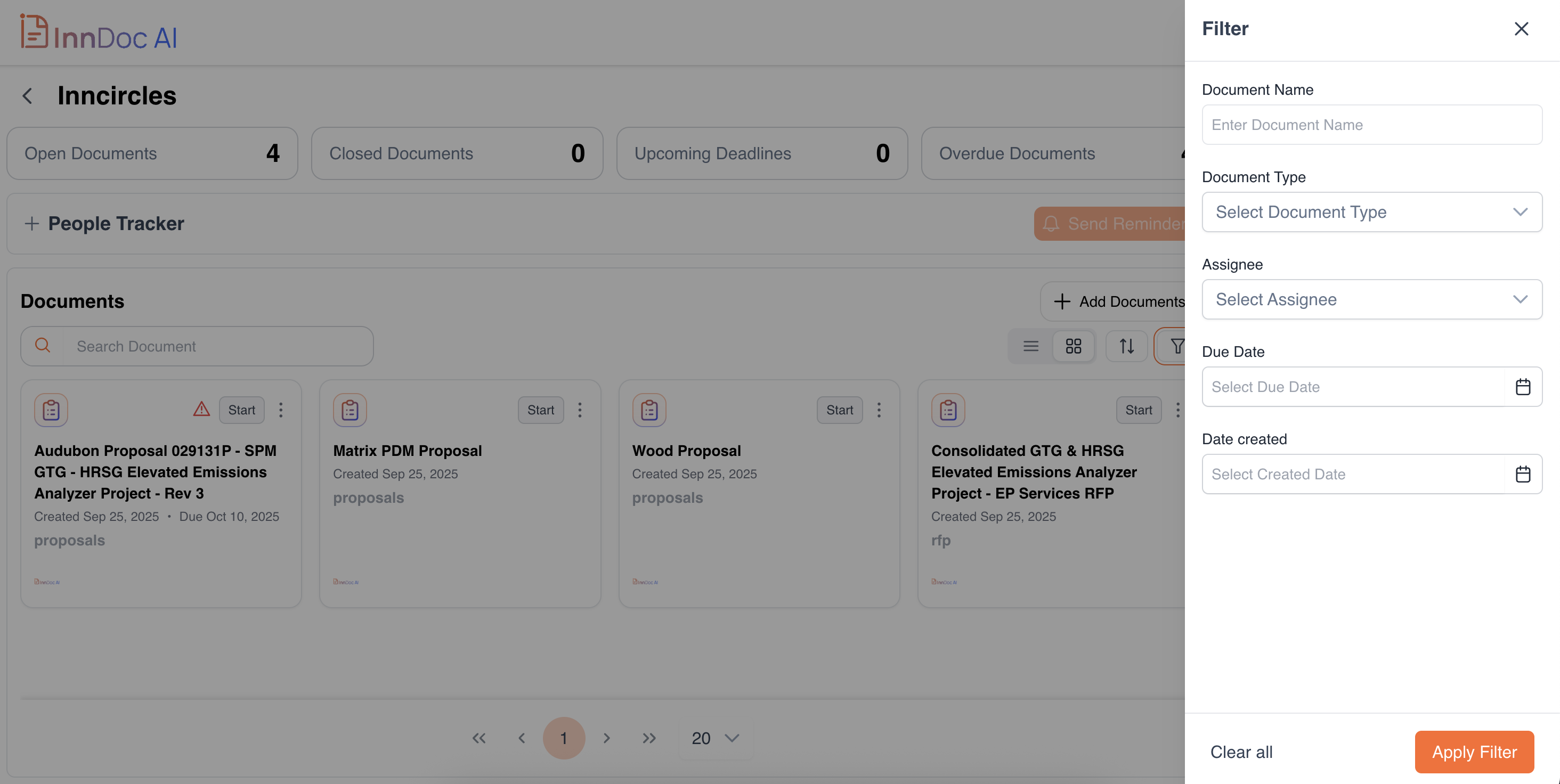Click the sort documents icon
Viewport: 1560px width, 784px height.
coord(1126,346)
